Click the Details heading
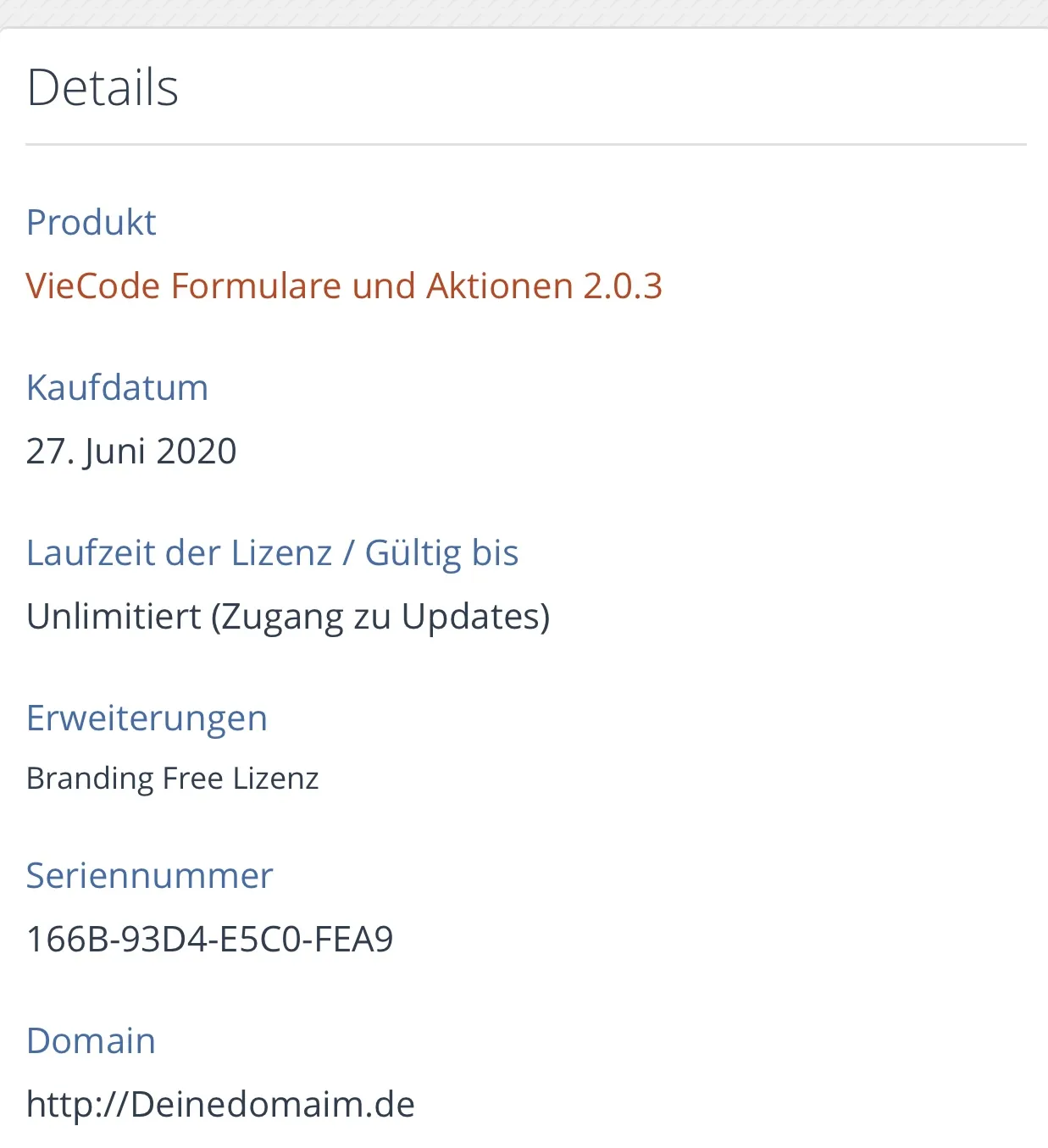The image size is (1048, 1148). tap(103, 87)
